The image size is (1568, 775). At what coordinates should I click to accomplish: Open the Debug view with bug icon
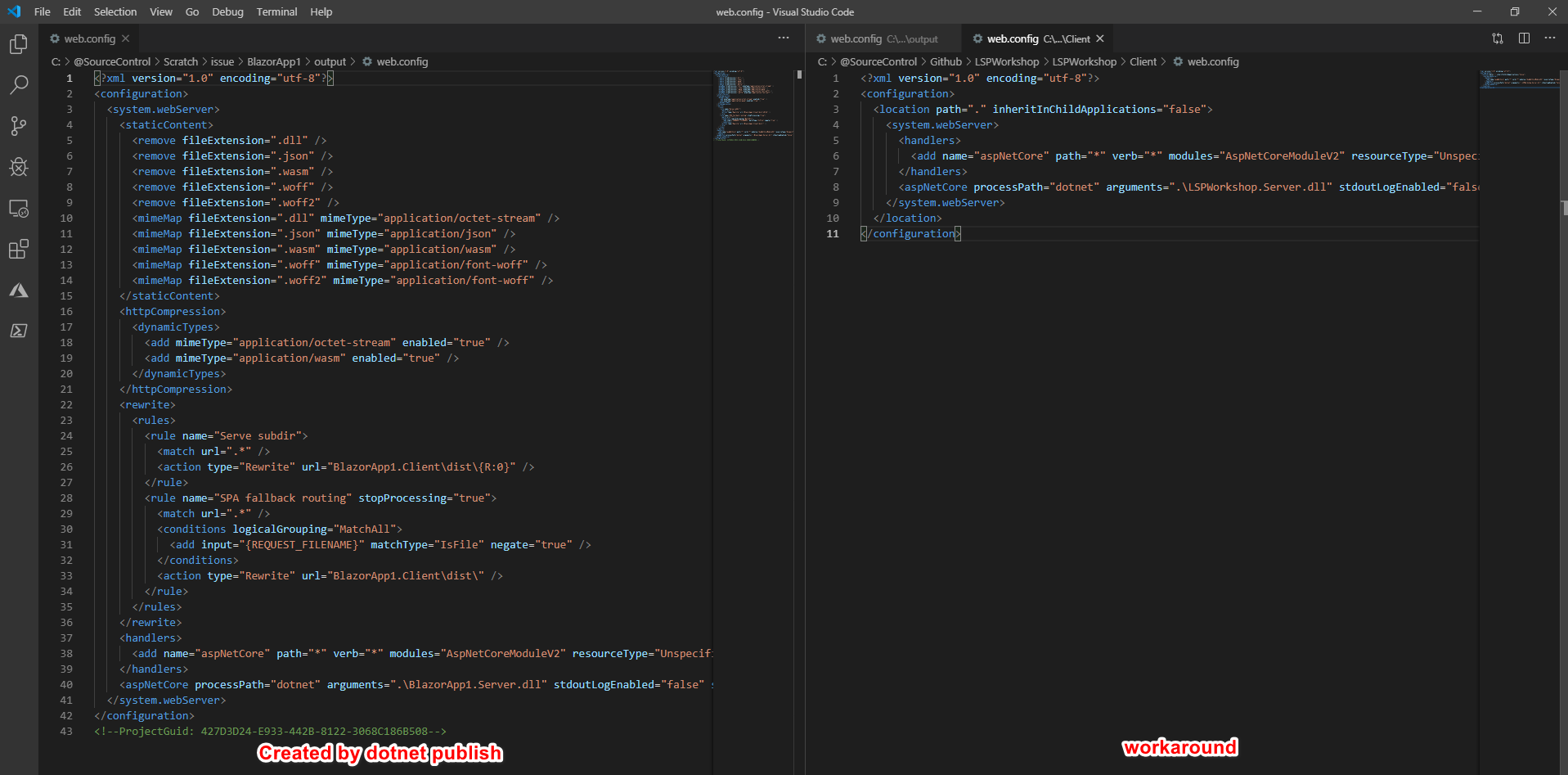(x=19, y=167)
